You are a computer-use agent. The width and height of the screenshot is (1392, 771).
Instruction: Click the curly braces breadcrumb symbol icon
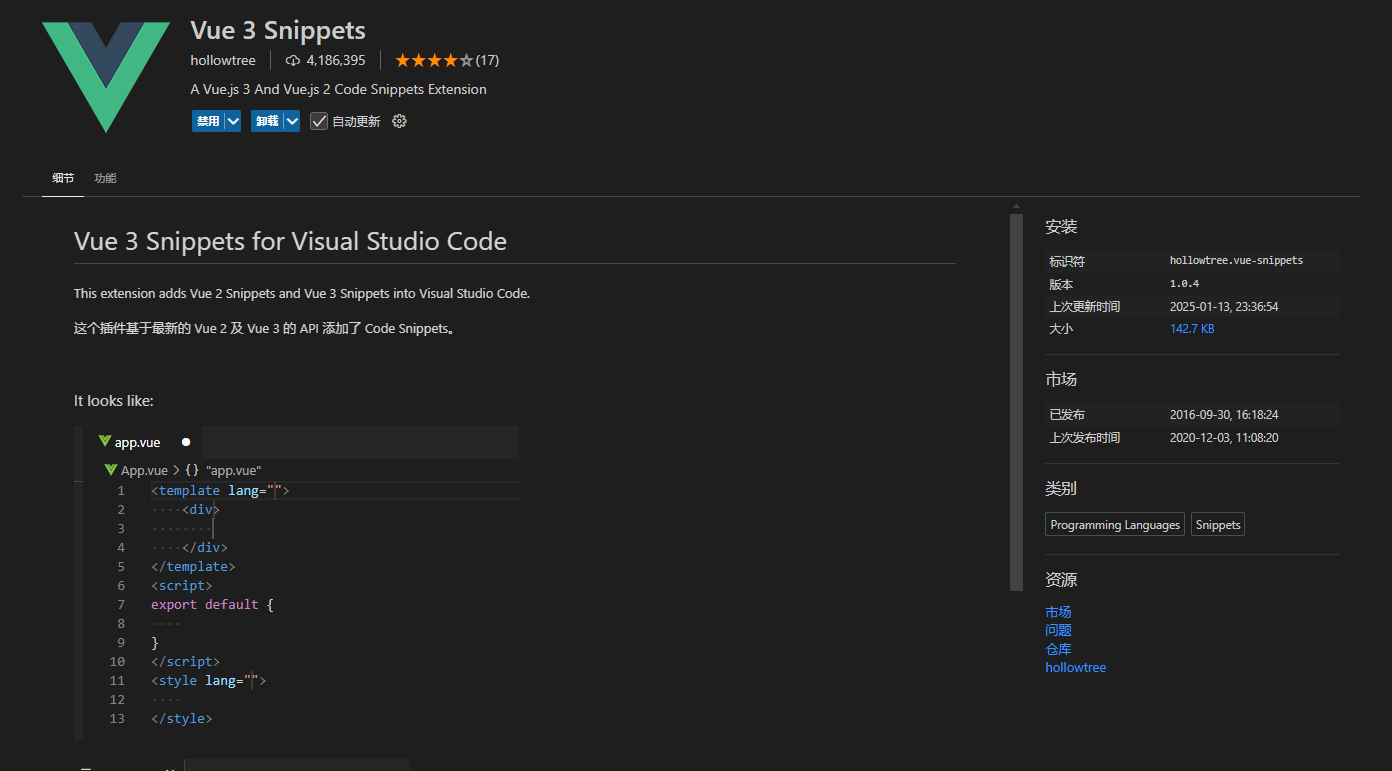(x=192, y=470)
